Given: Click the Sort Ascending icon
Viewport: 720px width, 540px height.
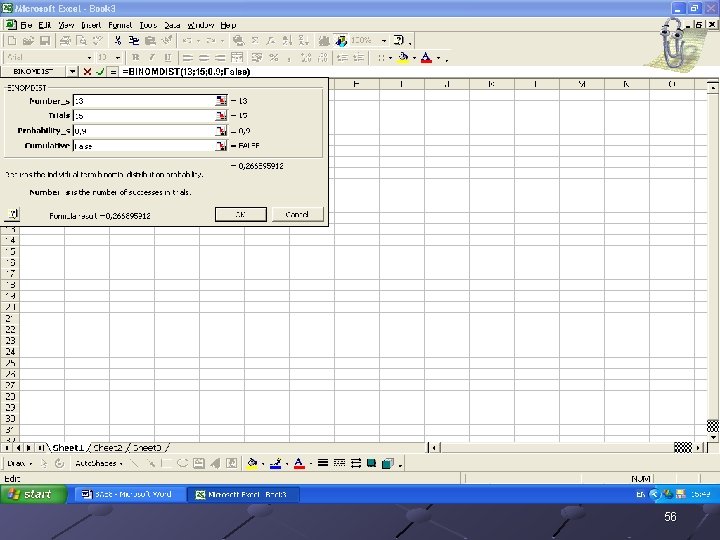Looking at the screenshot, I should [x=287, y=41].
